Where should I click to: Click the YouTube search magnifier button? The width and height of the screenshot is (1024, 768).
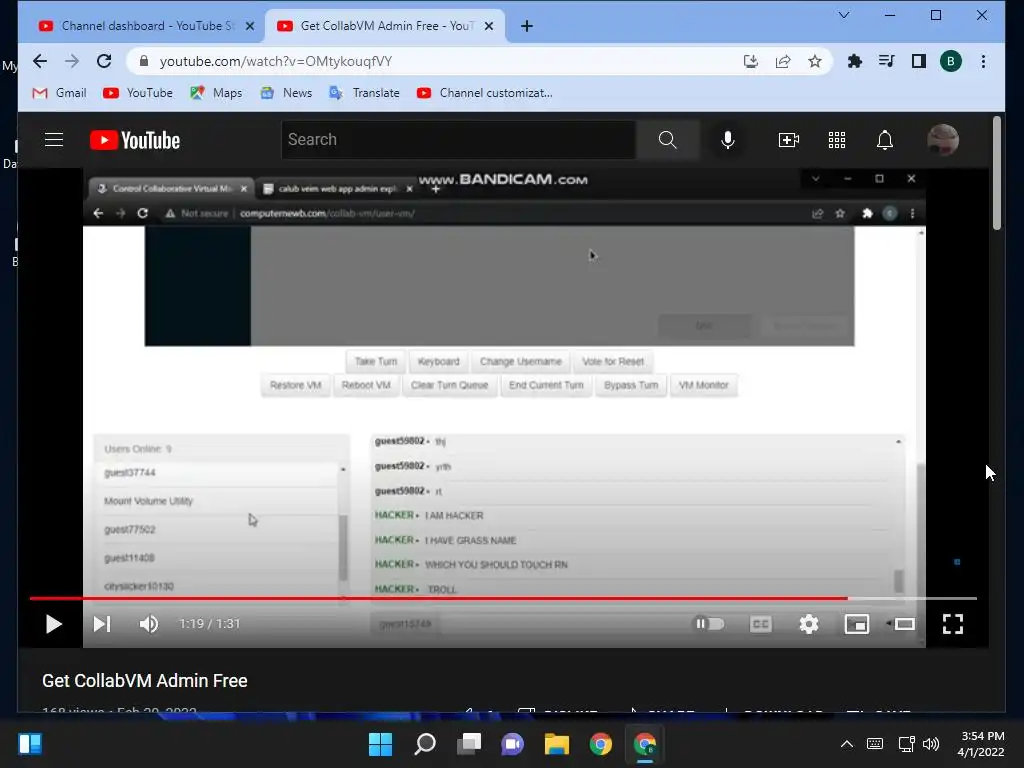pyautogui.click(x=667, y=140)
